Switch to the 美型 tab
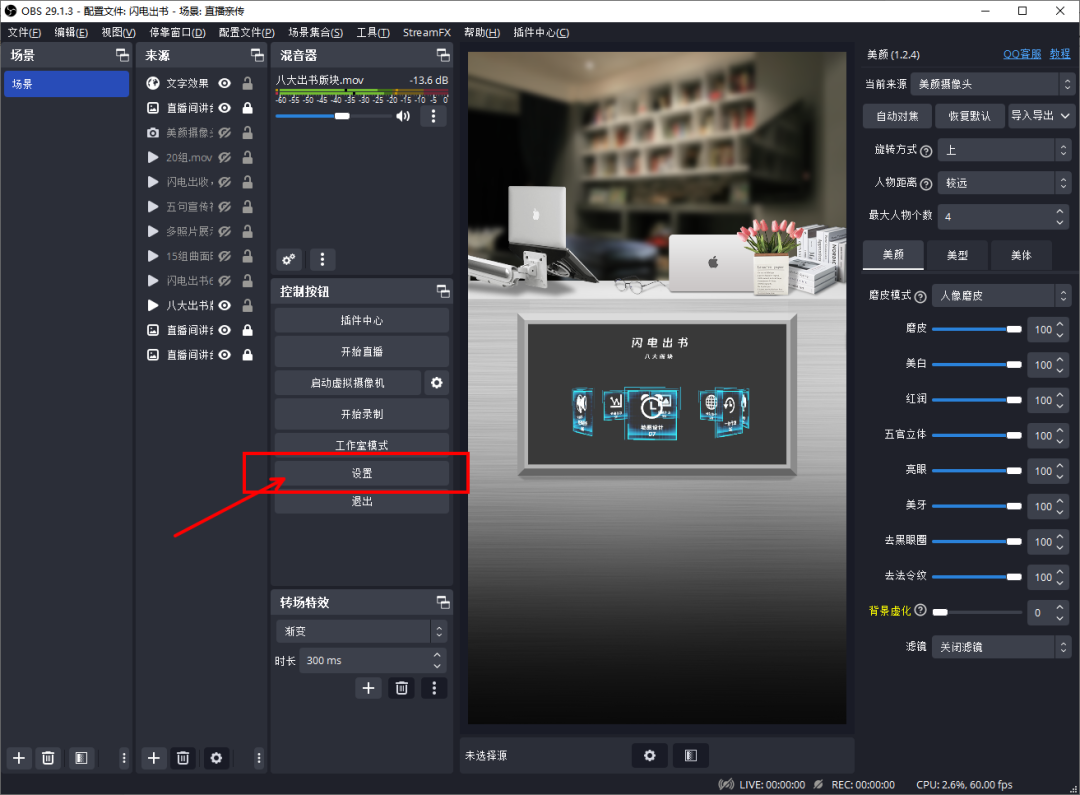 tap(957, 255)
